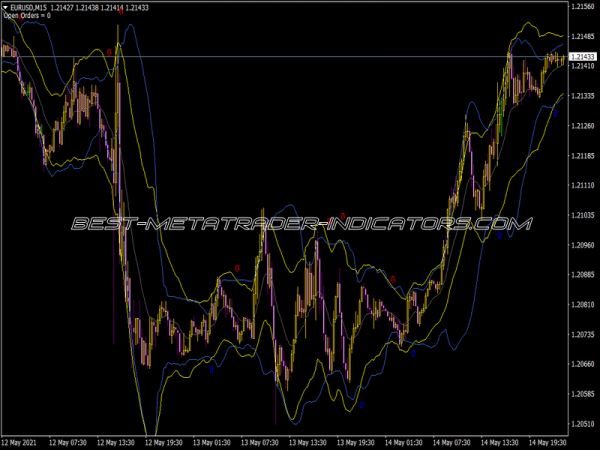
Task: Click the 12 May 2021 date label
Action: point(20,442)
